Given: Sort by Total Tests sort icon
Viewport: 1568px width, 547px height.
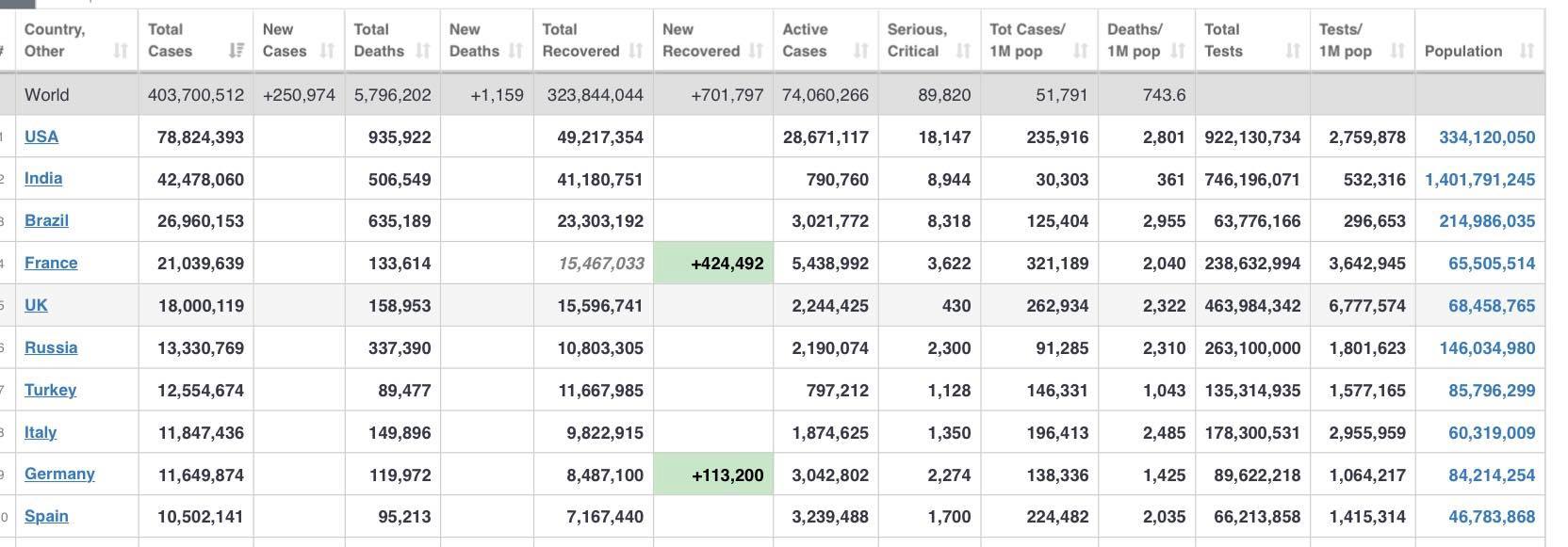Looking at the screenshot, I should tap(1293, 51).
